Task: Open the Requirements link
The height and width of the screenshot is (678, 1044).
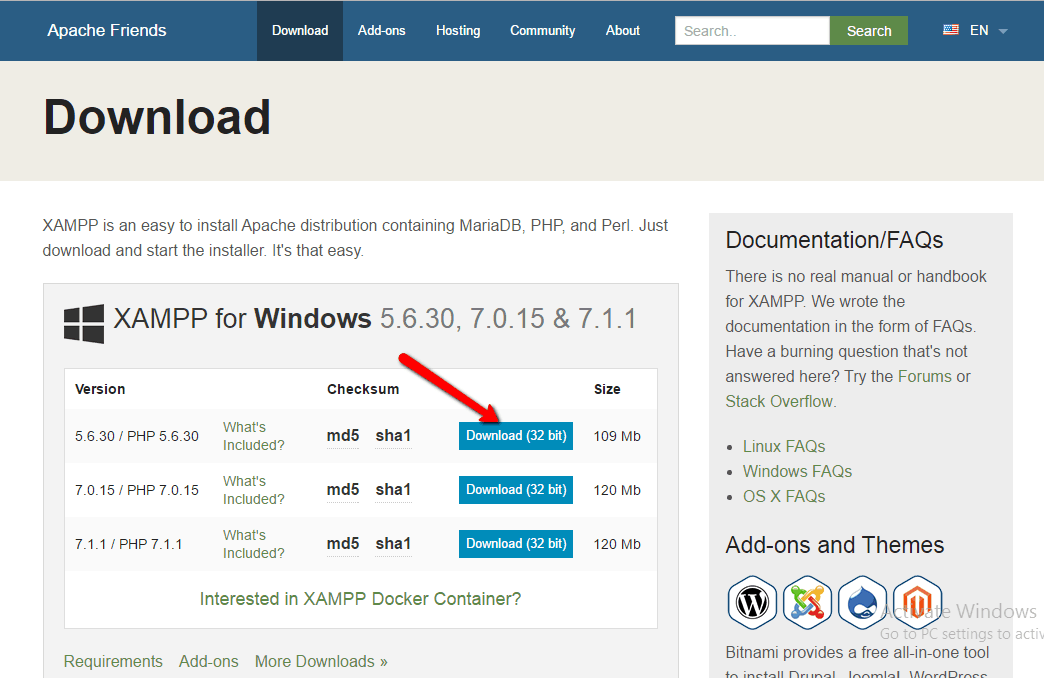Action: click(x=113, y=661)
